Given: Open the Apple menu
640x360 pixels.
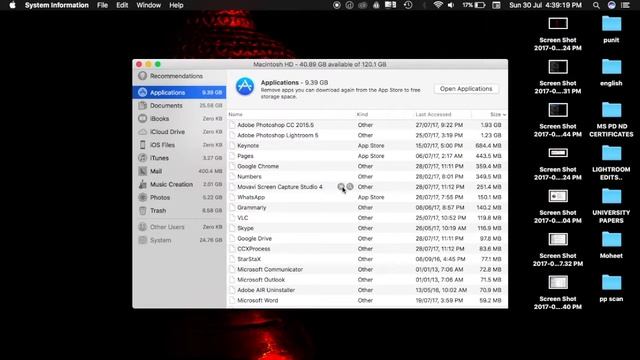Looking at the screenshot, I should tap(12, 5).
